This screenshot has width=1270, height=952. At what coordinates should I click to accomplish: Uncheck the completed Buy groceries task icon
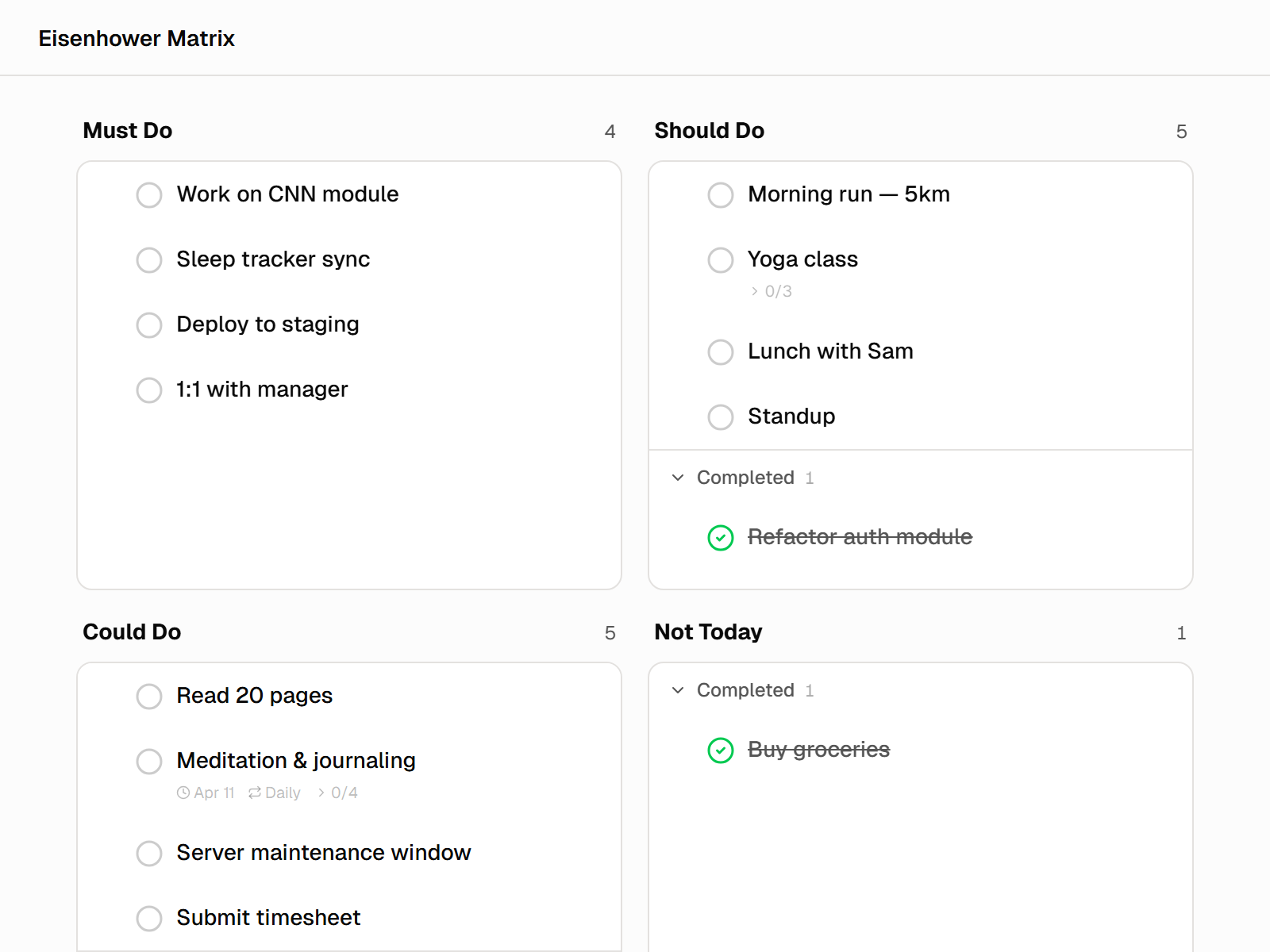[720, 750]
